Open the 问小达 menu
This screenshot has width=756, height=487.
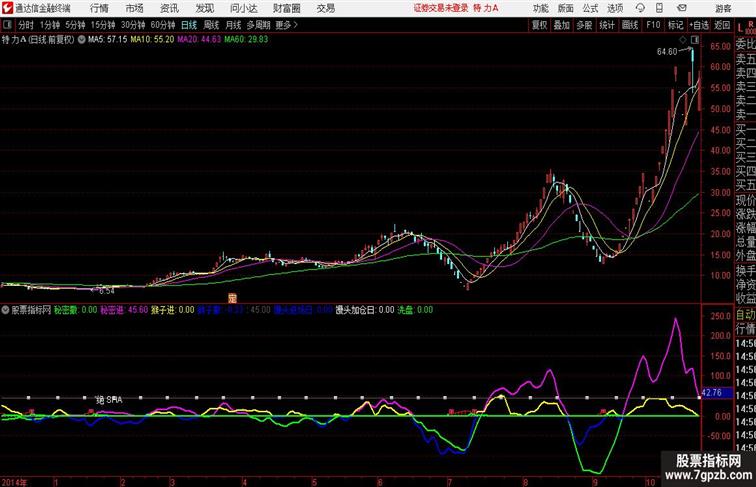click(x=243, y=8)
